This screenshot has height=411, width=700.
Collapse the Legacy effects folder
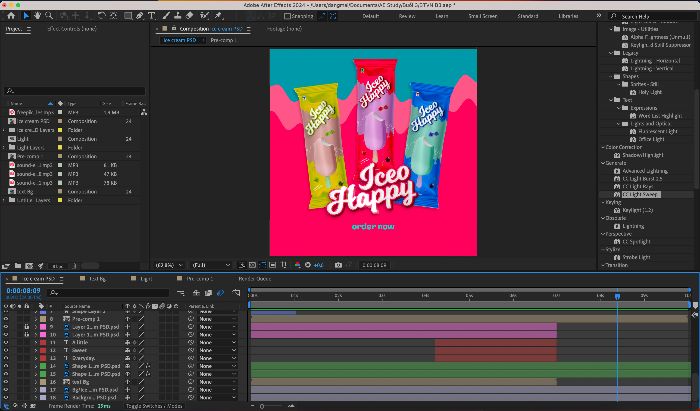(x=611, y=53)
